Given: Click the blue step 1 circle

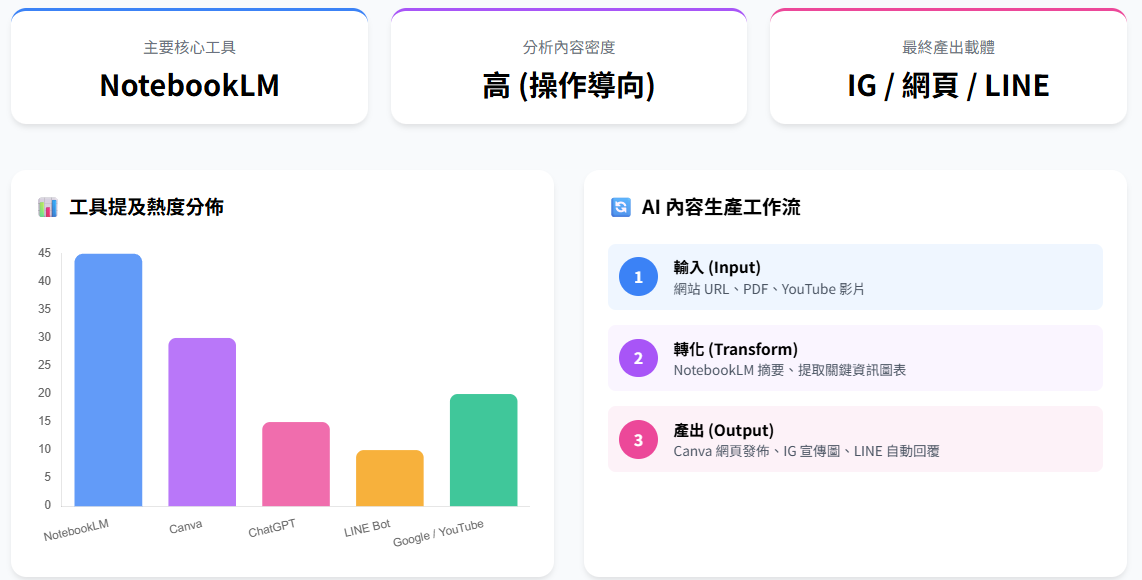Looking at the screenshot, I should pyautogui.click(x=638, y=277).
